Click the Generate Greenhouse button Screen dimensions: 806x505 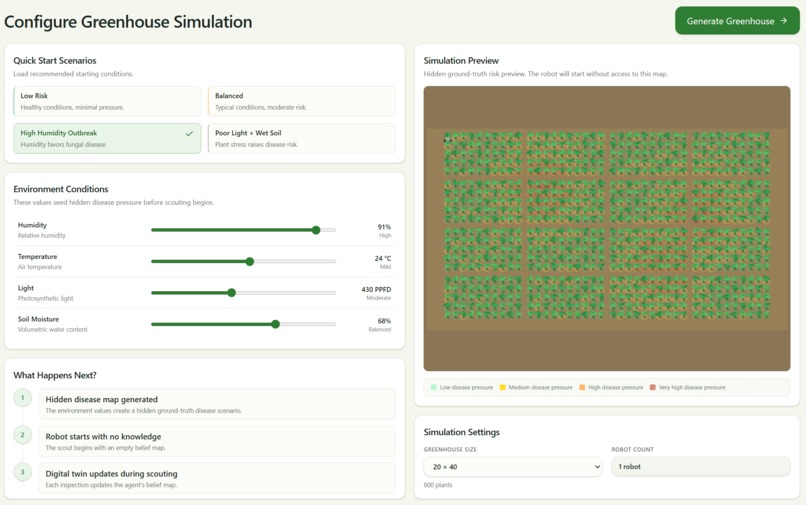tap(737, 21)
